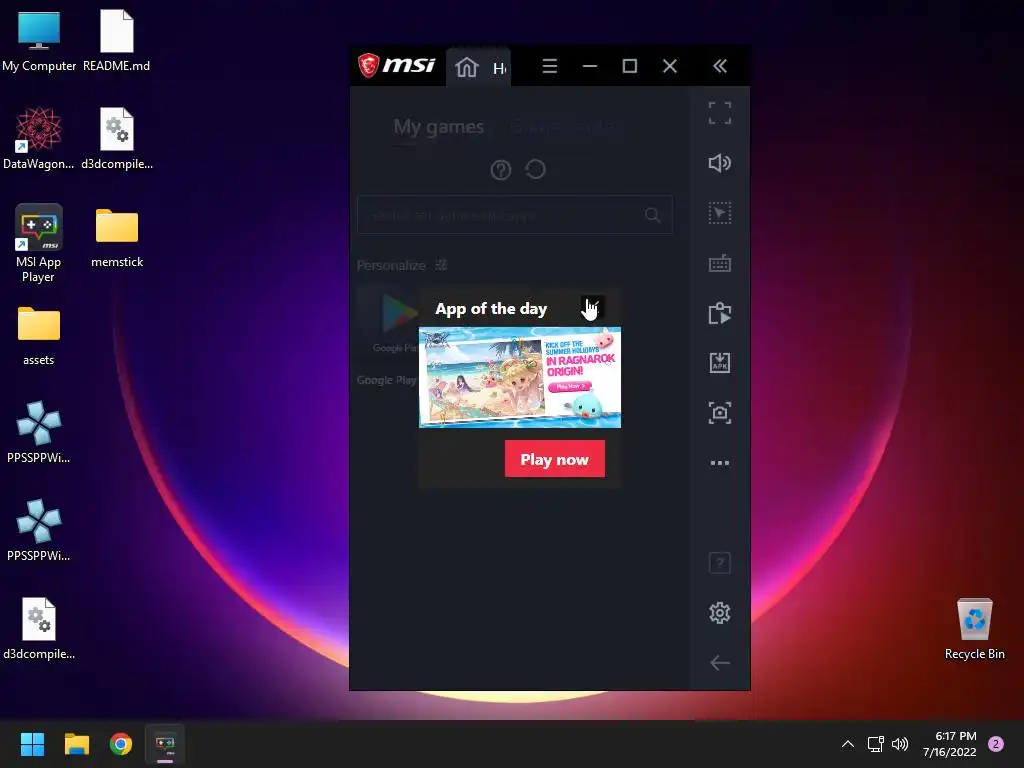
Task: Click the help circle under My games
Action: point(501,170)
